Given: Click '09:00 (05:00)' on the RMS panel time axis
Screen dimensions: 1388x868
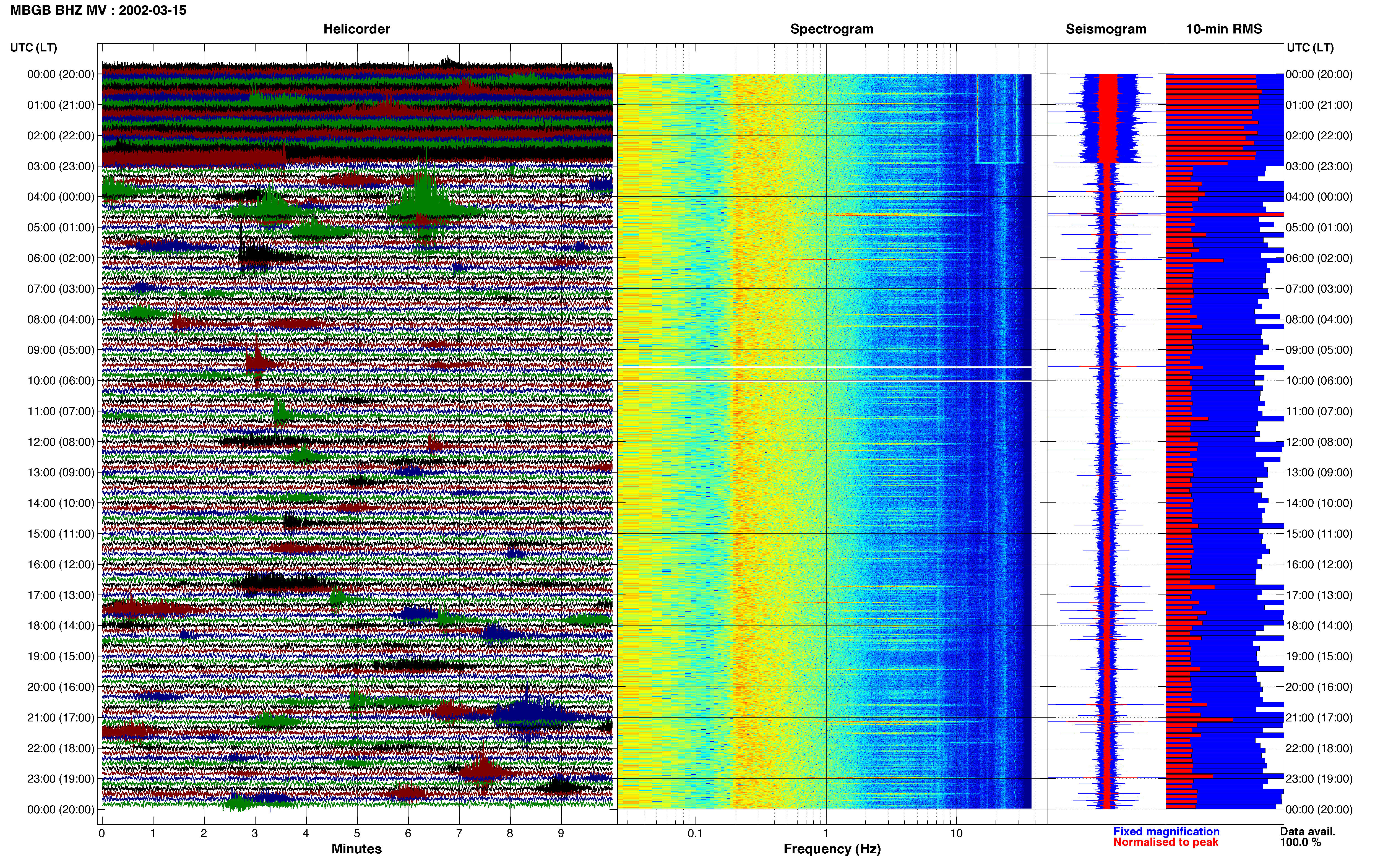Looking at the screenshot, I should [x=1319, y=350].
